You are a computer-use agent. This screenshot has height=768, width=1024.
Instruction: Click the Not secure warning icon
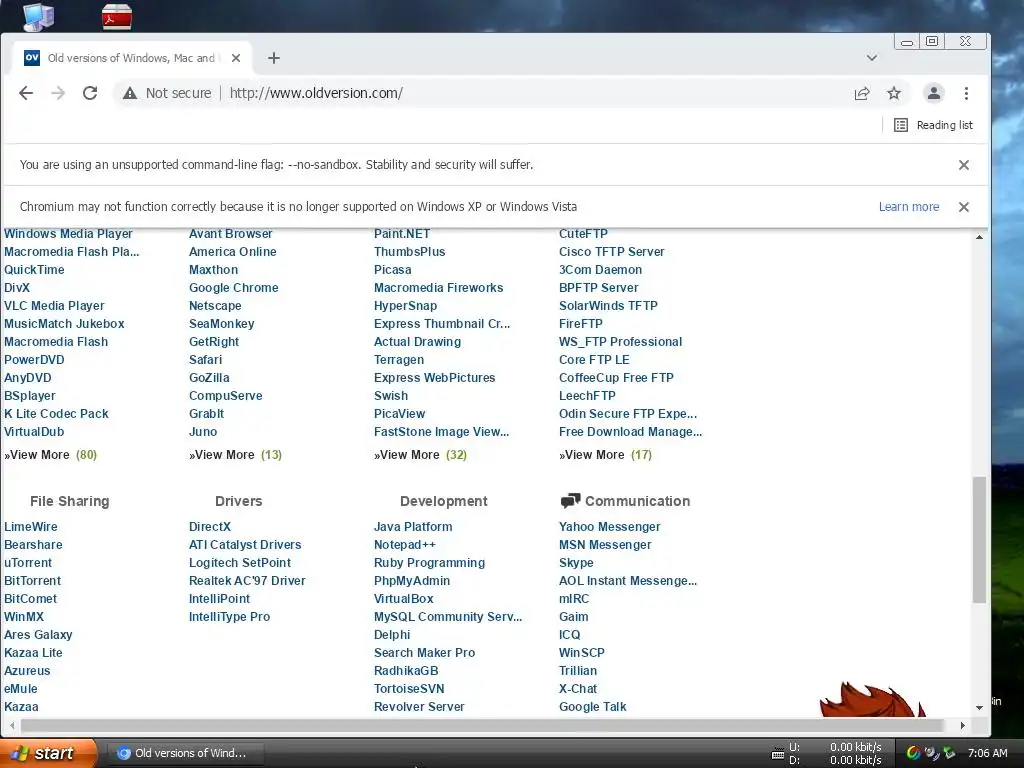pyautogui.click(x=130, y=93)
